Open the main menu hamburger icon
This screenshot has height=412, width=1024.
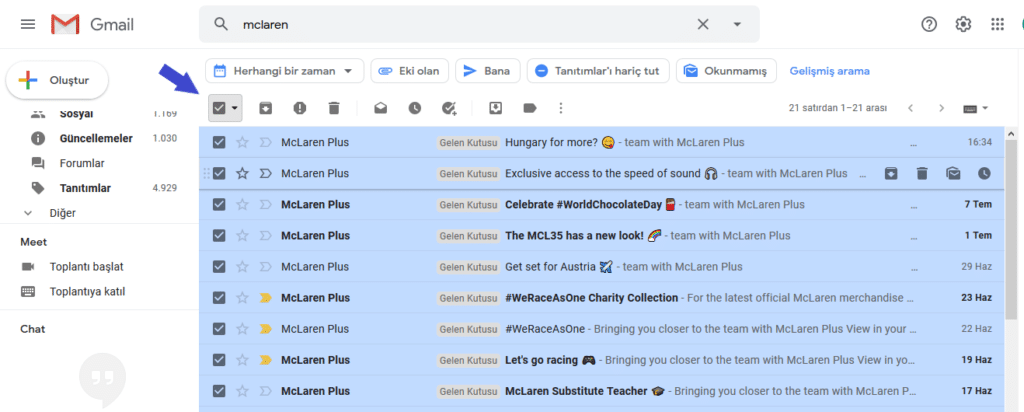[27, 24]
